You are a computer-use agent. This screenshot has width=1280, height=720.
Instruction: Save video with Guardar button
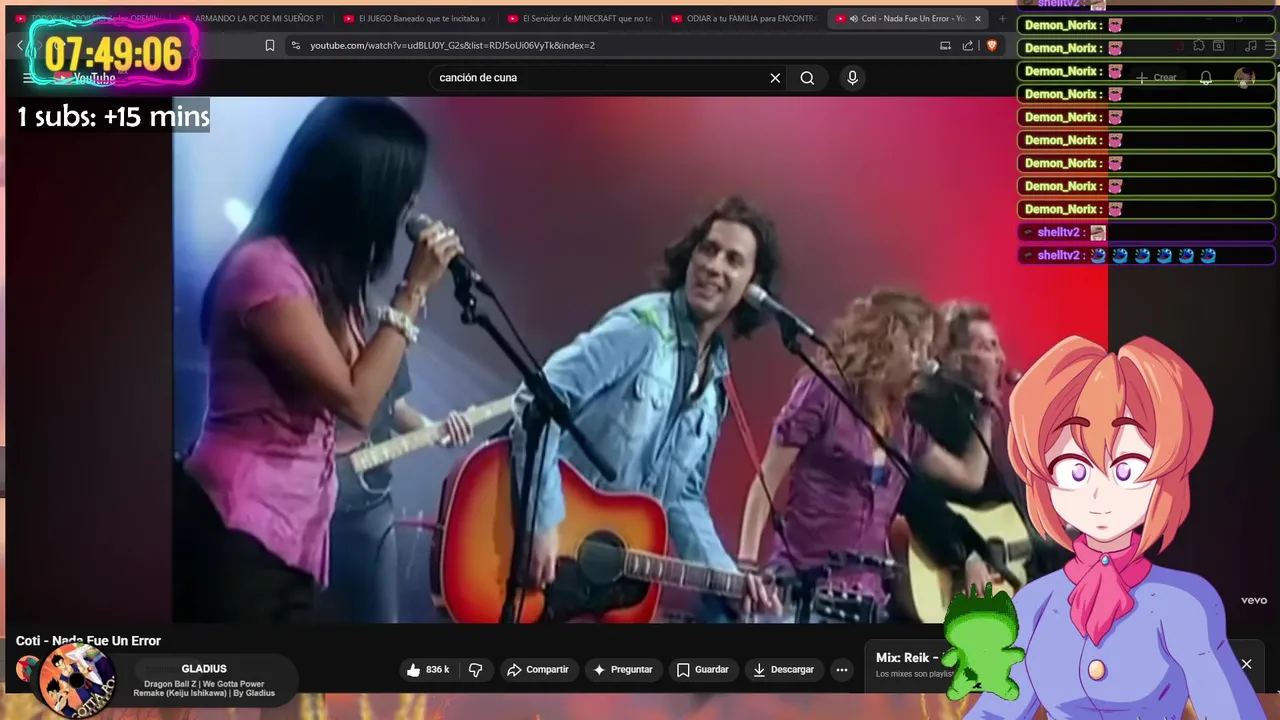[x=703, y=670]
